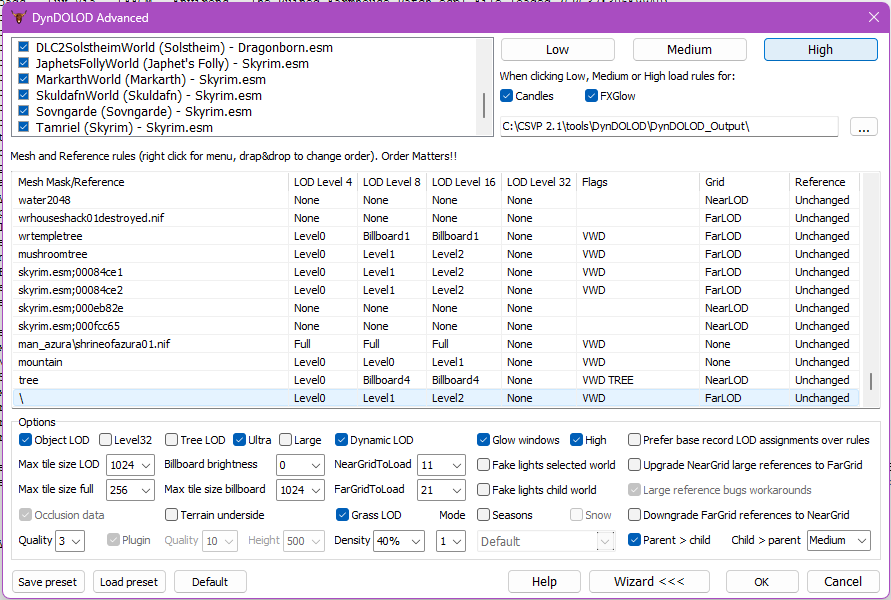This screenshot has height=600, width=891.
Task: Toggle the Grass LOD checkbox
Action: click(x=343, y=515)
